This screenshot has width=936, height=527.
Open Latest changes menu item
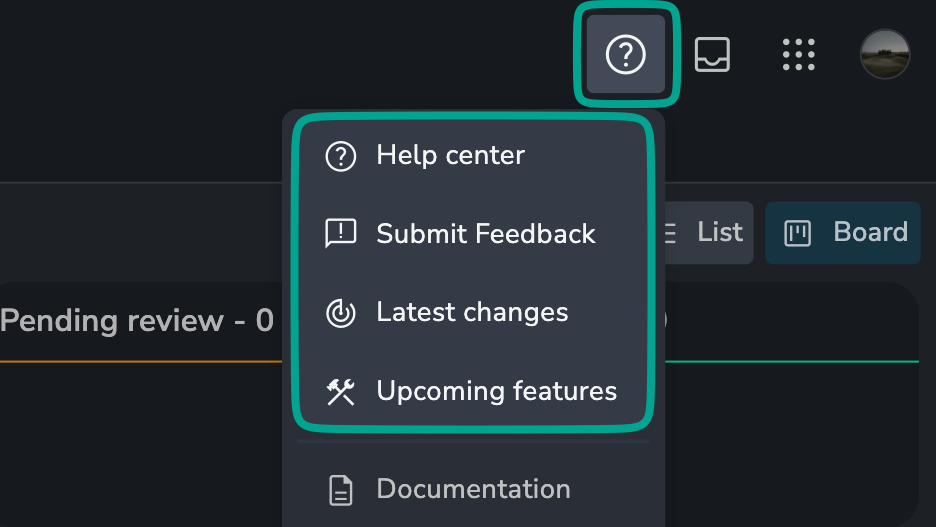pyautogui.click(x=473, y=312)
